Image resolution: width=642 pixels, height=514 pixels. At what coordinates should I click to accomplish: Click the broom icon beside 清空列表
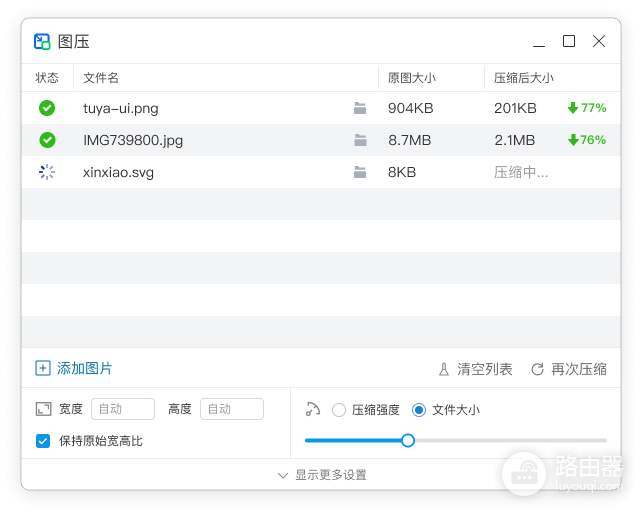(x=444, y=369)
